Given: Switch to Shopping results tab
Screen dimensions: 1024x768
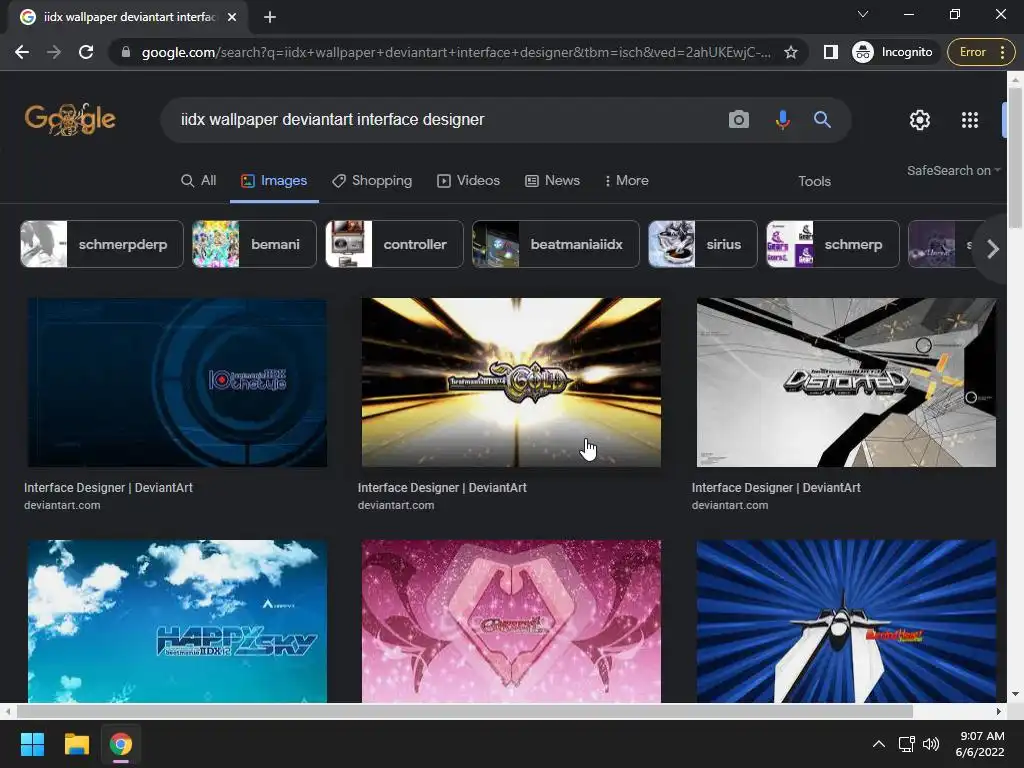Looking at the screenshot, I should point(372,181).
